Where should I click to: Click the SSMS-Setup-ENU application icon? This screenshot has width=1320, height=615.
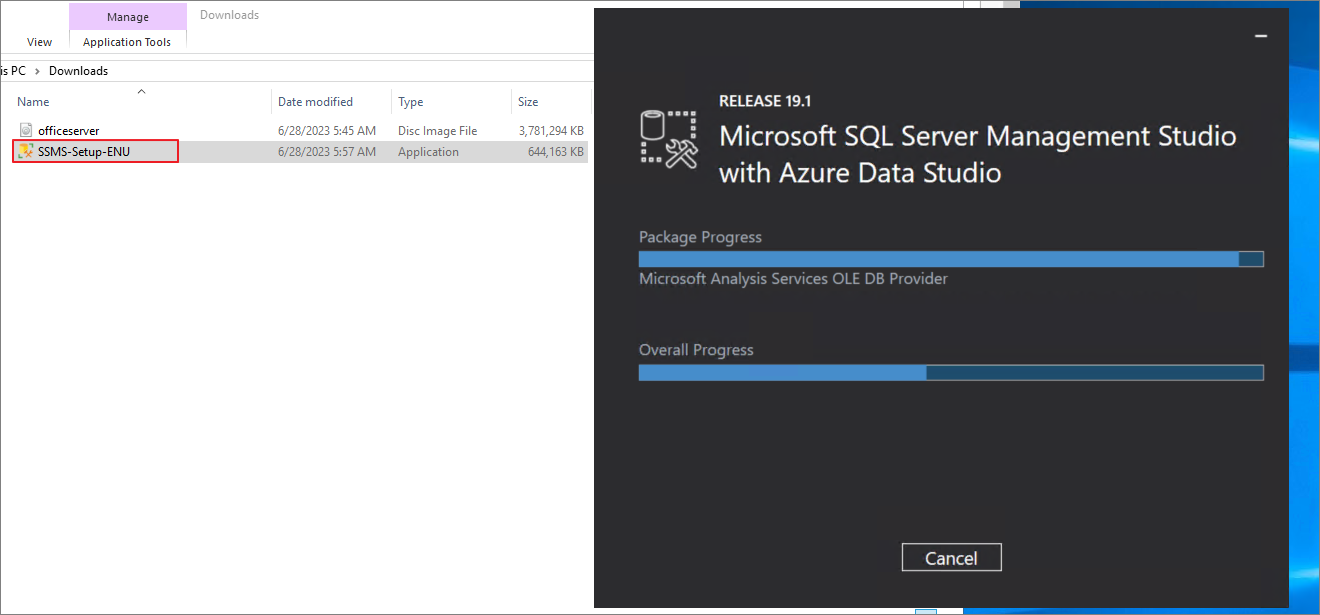26,152
